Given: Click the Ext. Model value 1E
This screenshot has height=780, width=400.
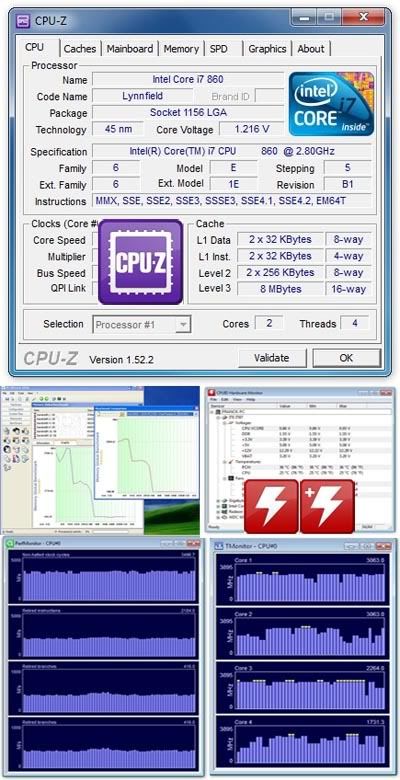Looking at the screenshot, I should coord(233,185).
